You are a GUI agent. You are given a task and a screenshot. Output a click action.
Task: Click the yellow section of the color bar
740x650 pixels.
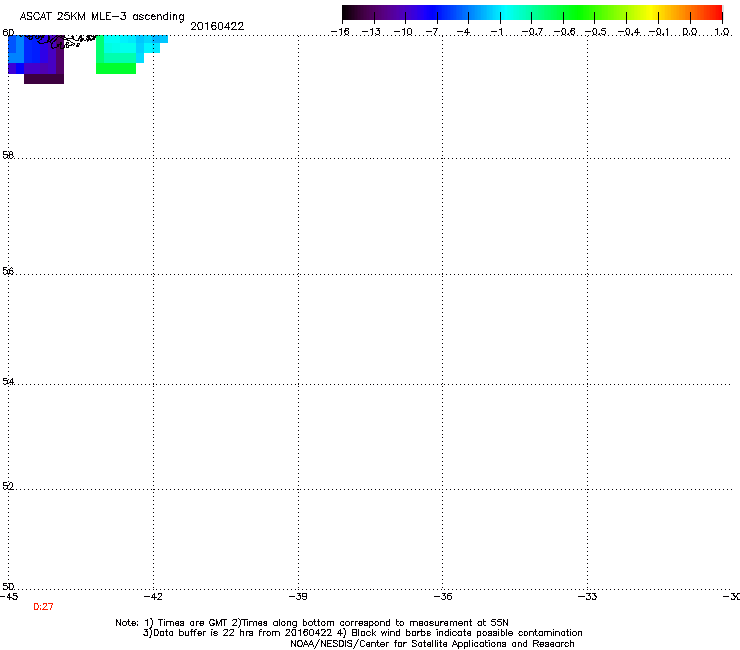(x=651, y=13)
